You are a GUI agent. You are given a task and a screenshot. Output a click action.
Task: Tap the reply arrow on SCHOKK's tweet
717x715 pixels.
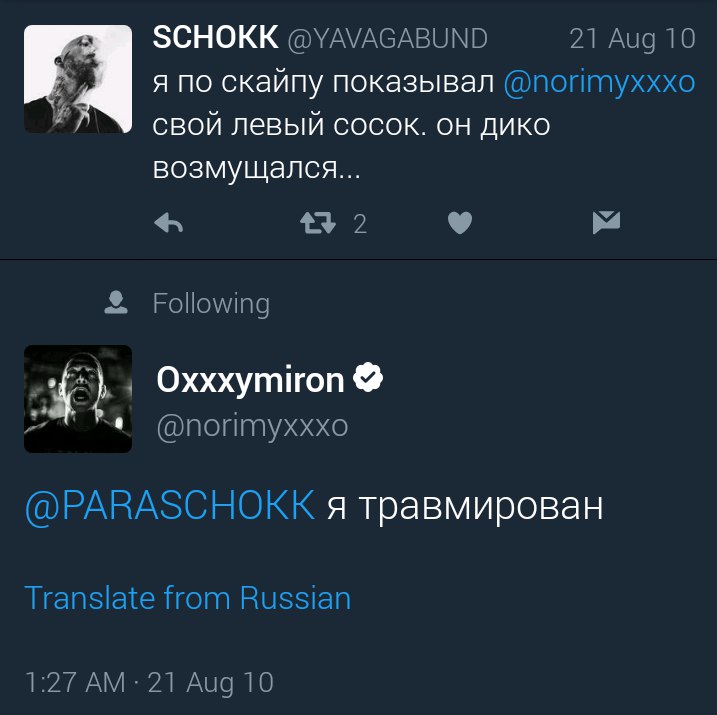coord(169,223)
